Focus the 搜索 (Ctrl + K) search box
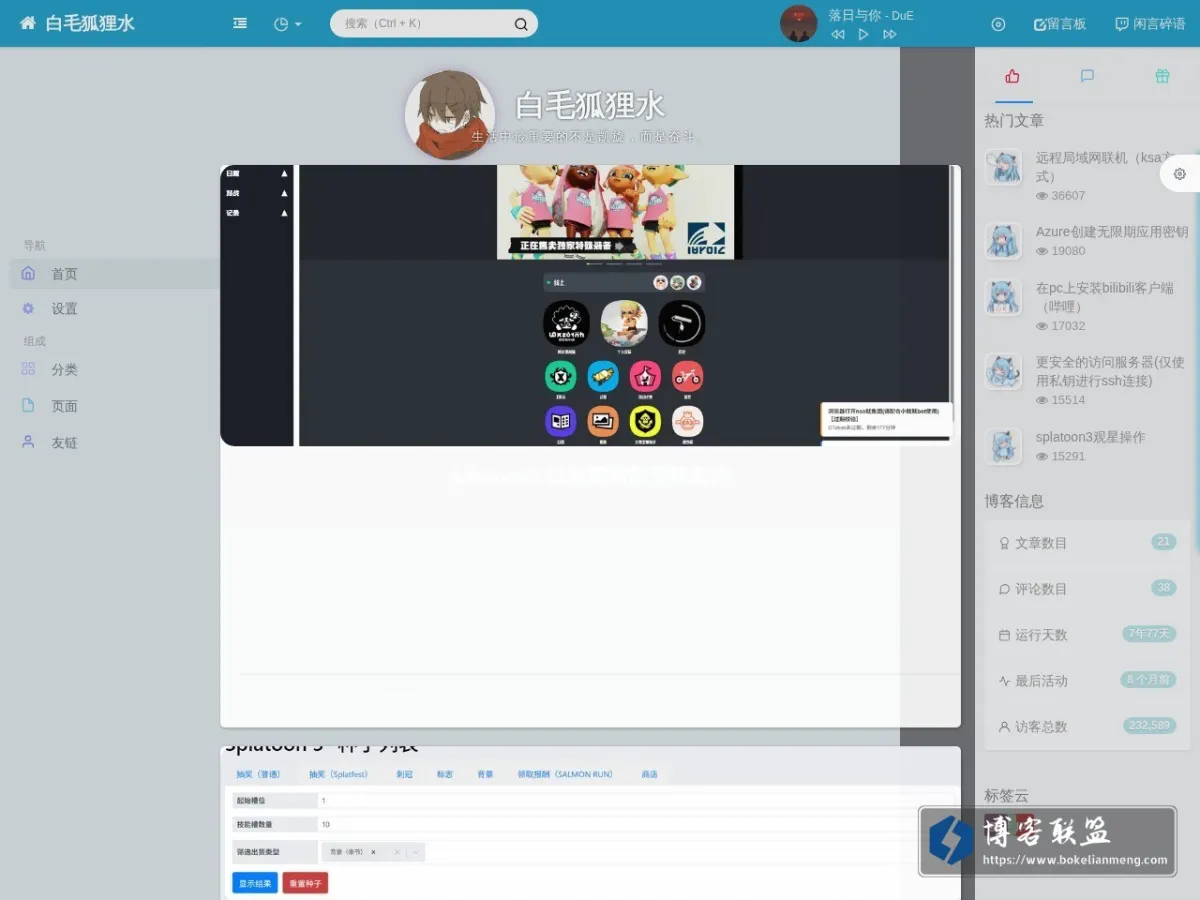This screenshot has height=900, width=1200. (x=434, y=24)
